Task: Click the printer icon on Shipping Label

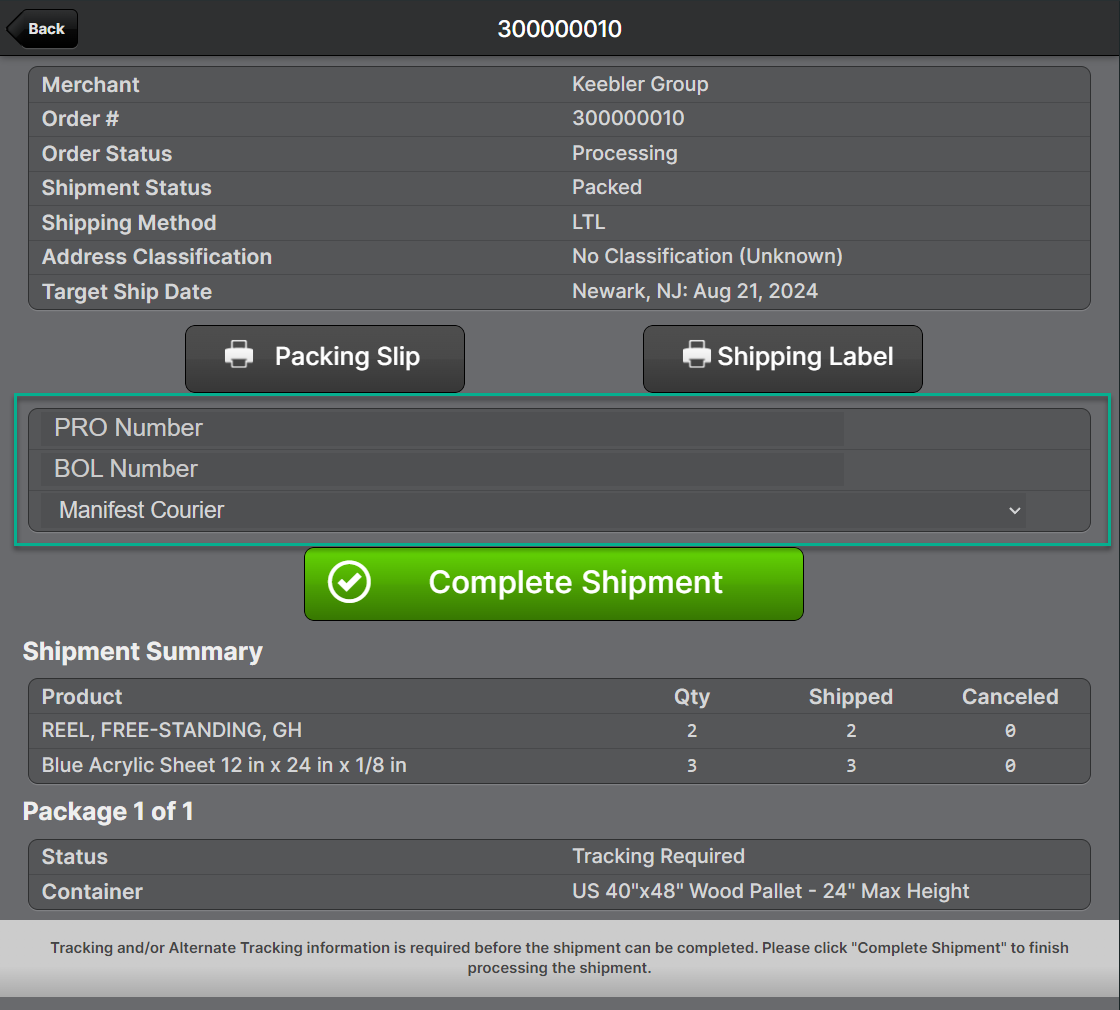Action: pyautogui.click(x=697, y=356)
